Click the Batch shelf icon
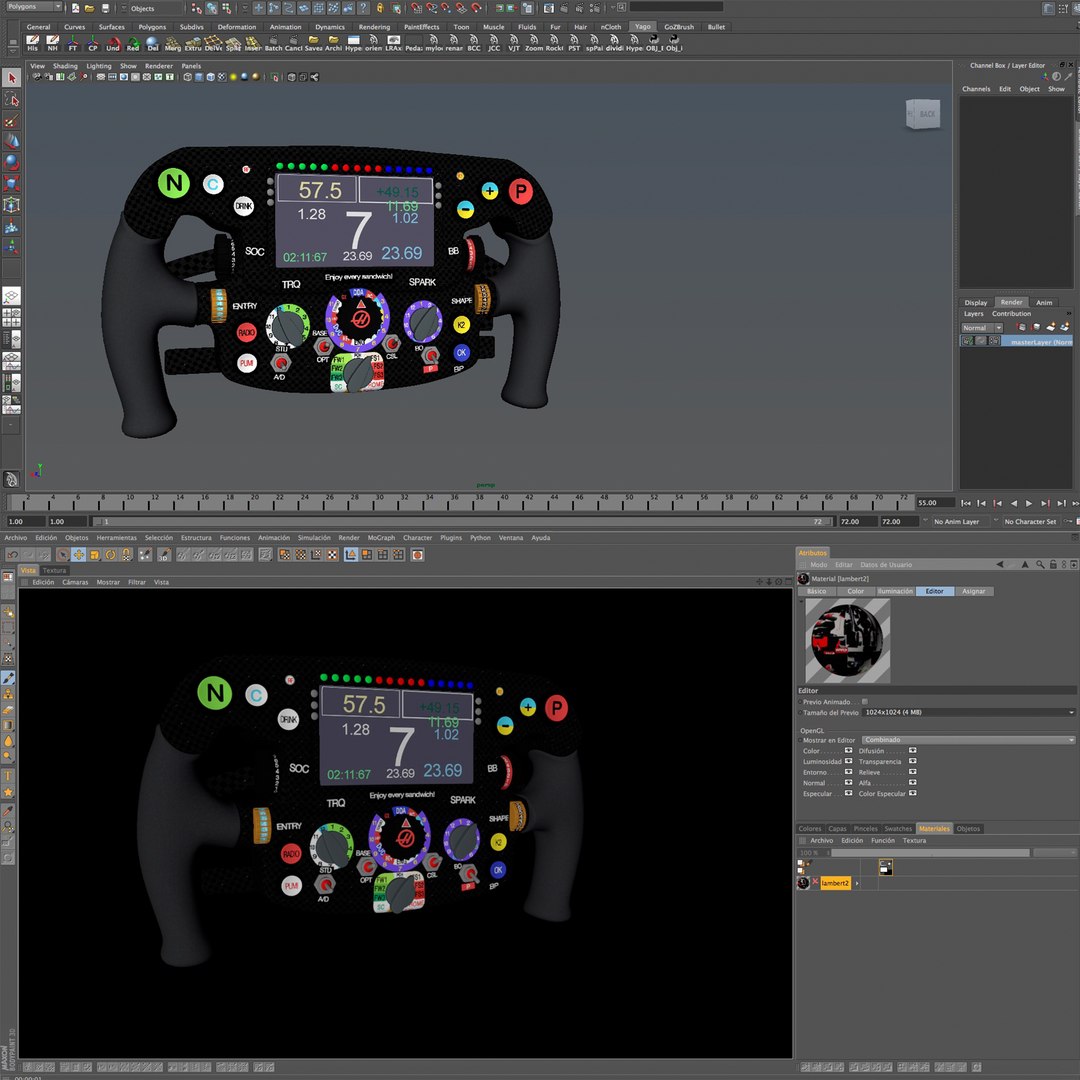The image size is (1080, 1080). coord(273,43)
